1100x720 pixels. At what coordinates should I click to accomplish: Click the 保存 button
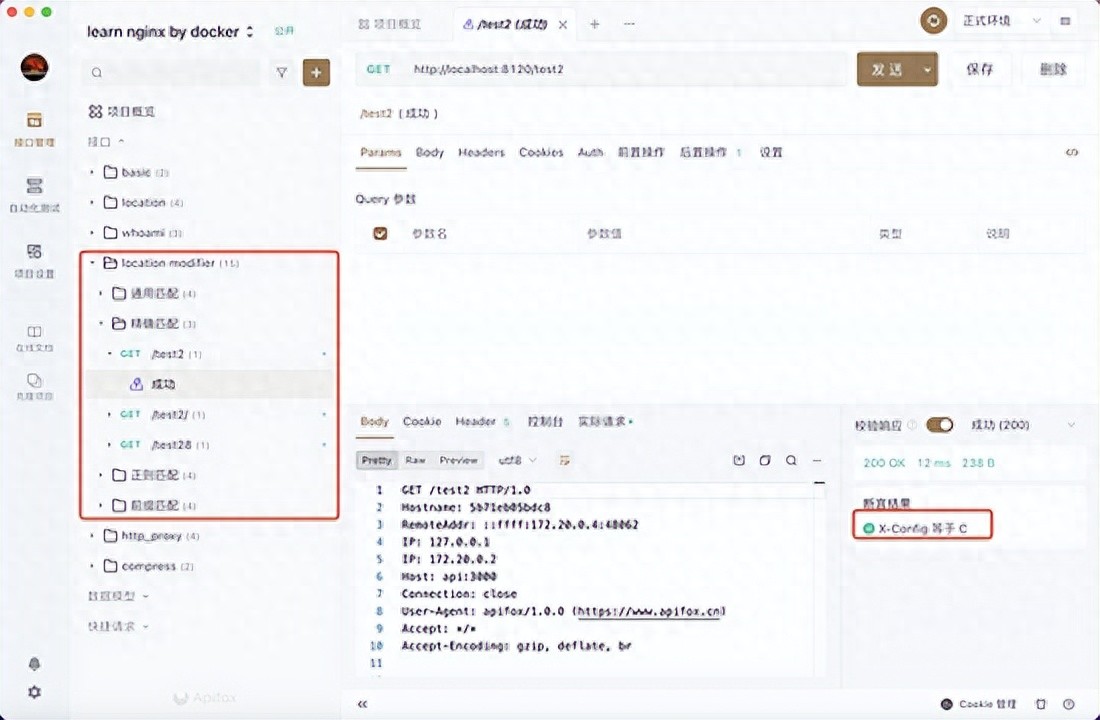click(x=979, y=69)
